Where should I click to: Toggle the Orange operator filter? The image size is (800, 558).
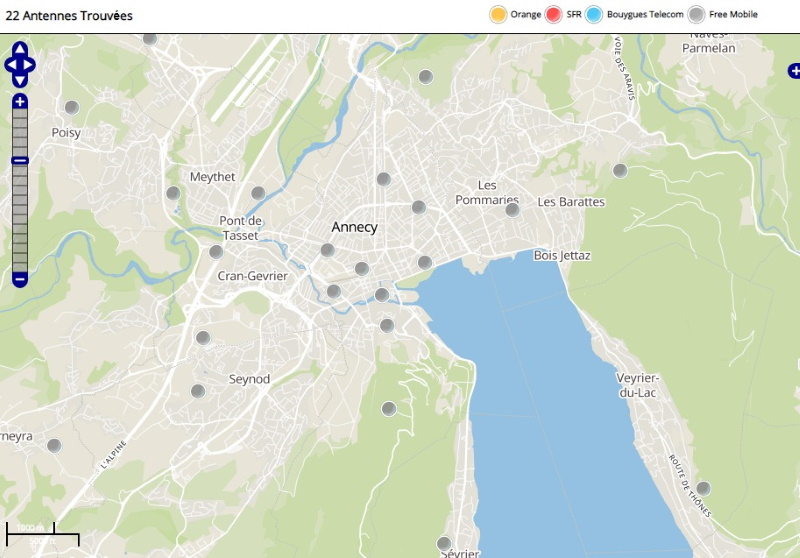498,14
